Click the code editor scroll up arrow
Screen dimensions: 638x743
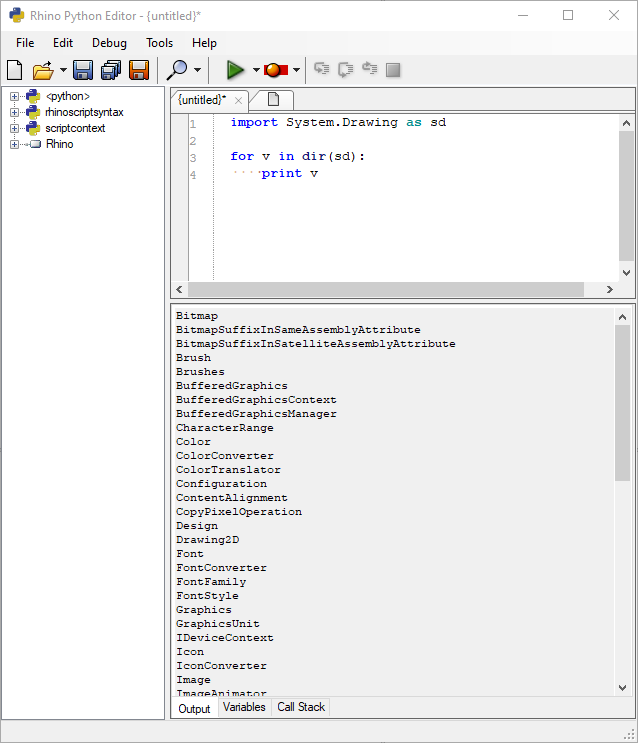click(x=626, y=123)
